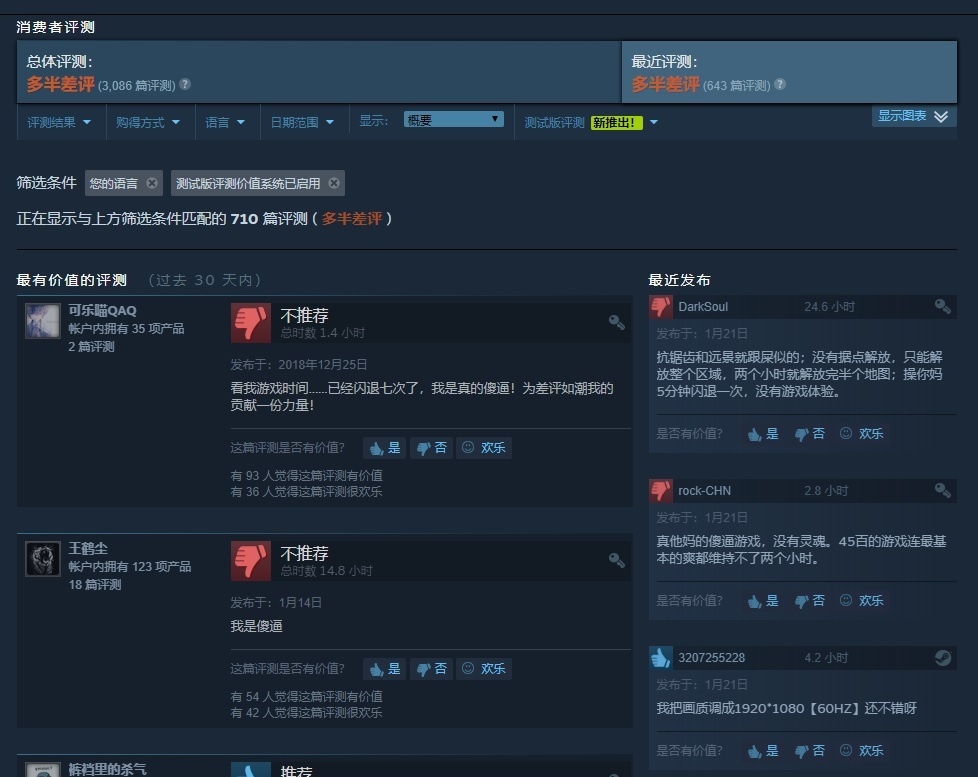Screen dimensions: 978x777
Task: Click Steam icon on 3207255228's review
Action: (x=942, y=657)
